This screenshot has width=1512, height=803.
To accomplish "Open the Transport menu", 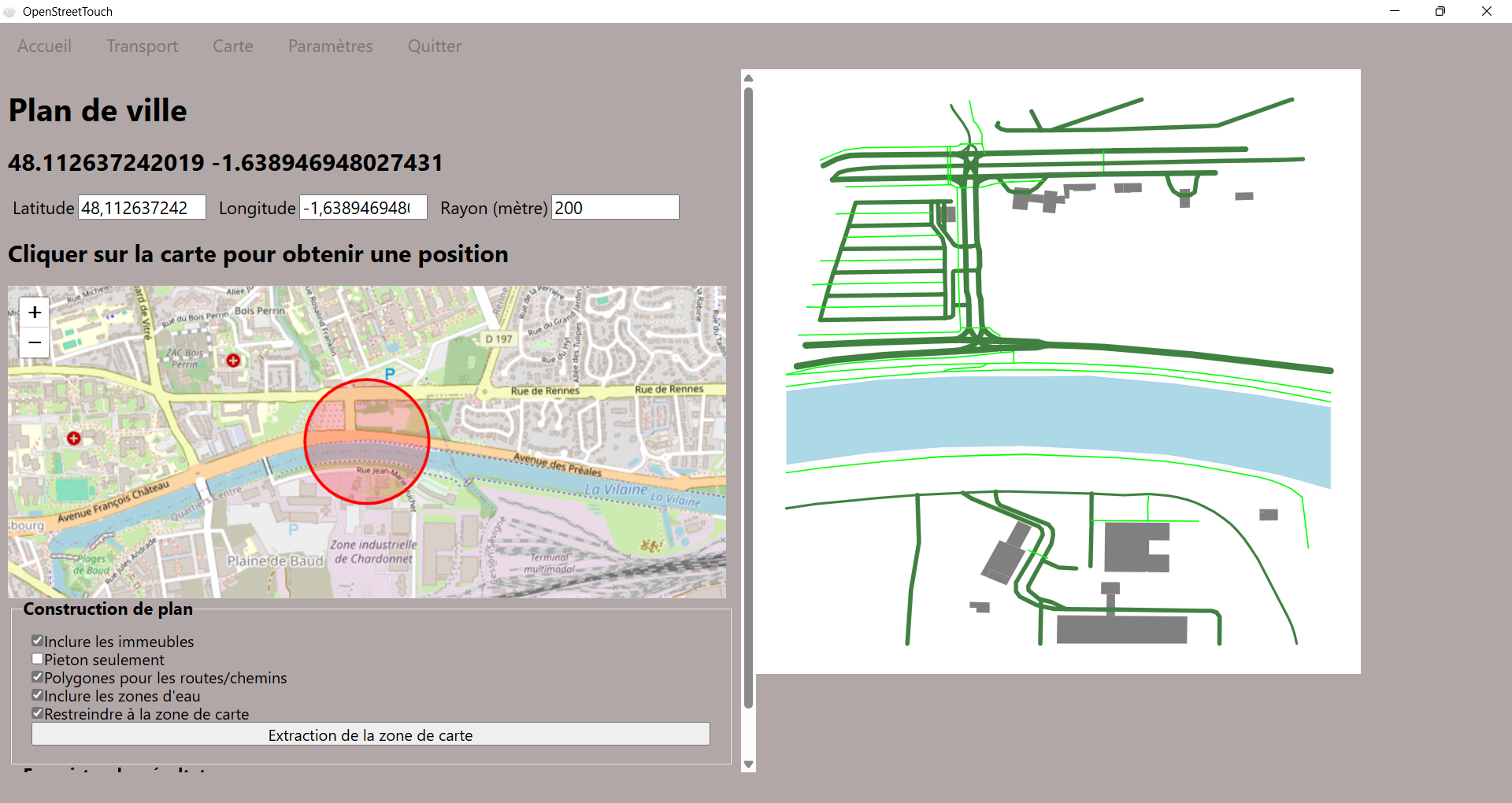I will (143, 46).
